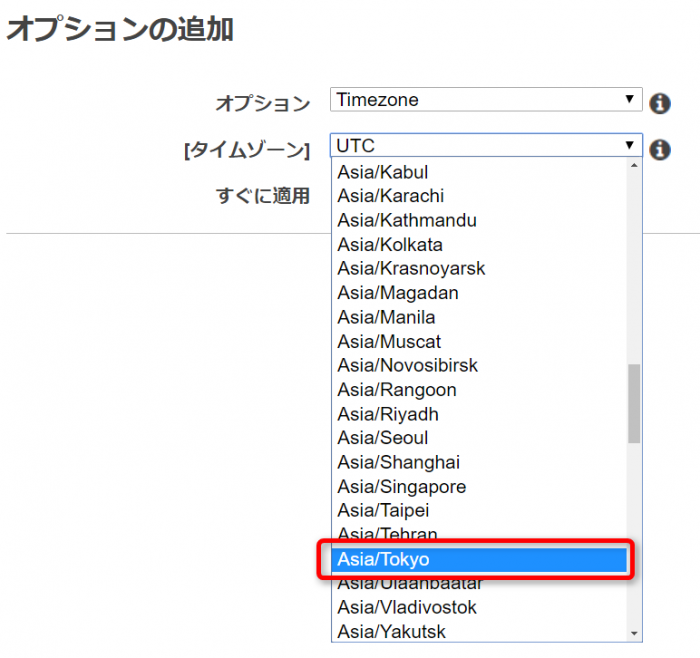Screen dimensions: 700x658
Task: Choose Asia/Taipei from the list
Action: click(479, 511)
